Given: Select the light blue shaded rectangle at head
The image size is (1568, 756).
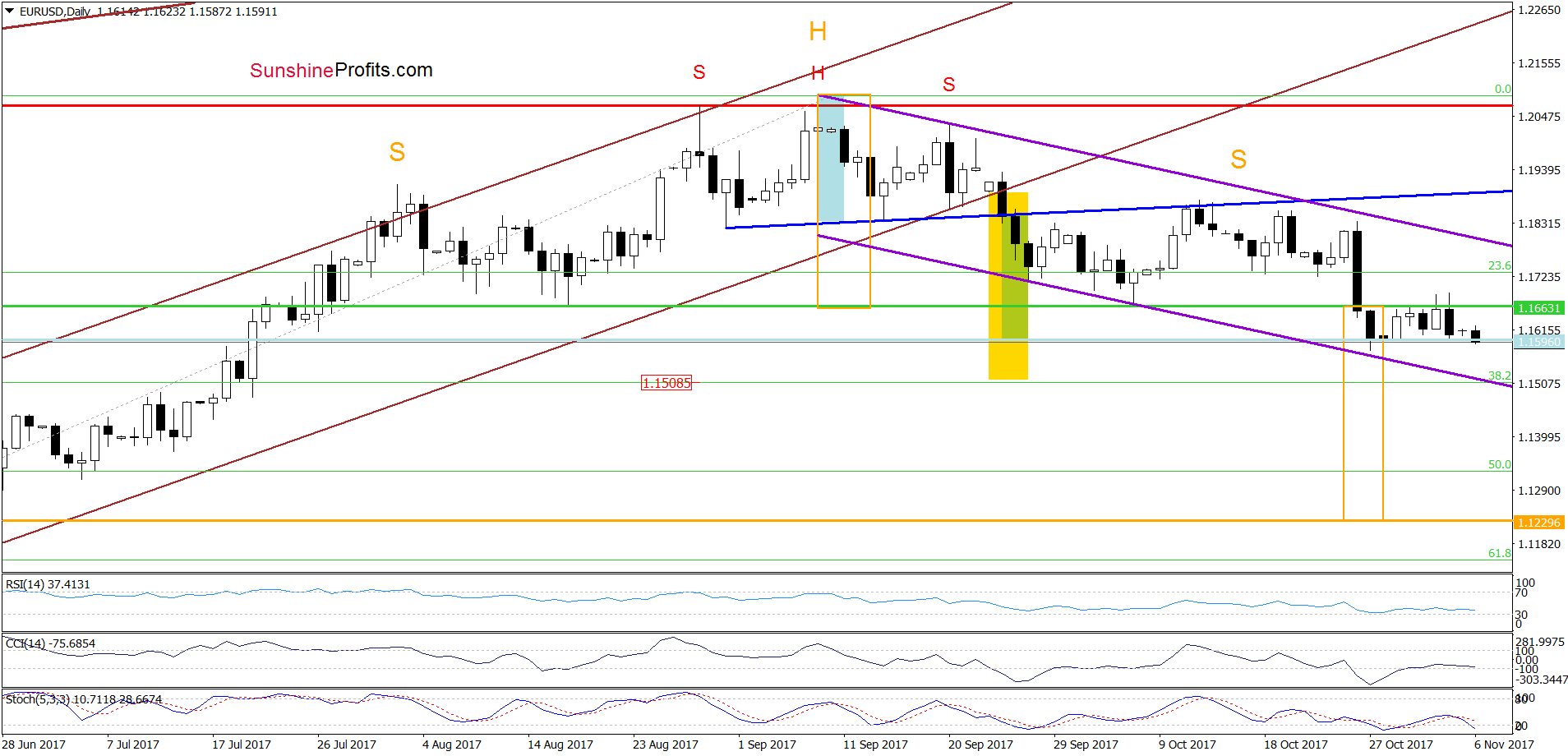Looking at the screenshot, I should click(830, 159).
